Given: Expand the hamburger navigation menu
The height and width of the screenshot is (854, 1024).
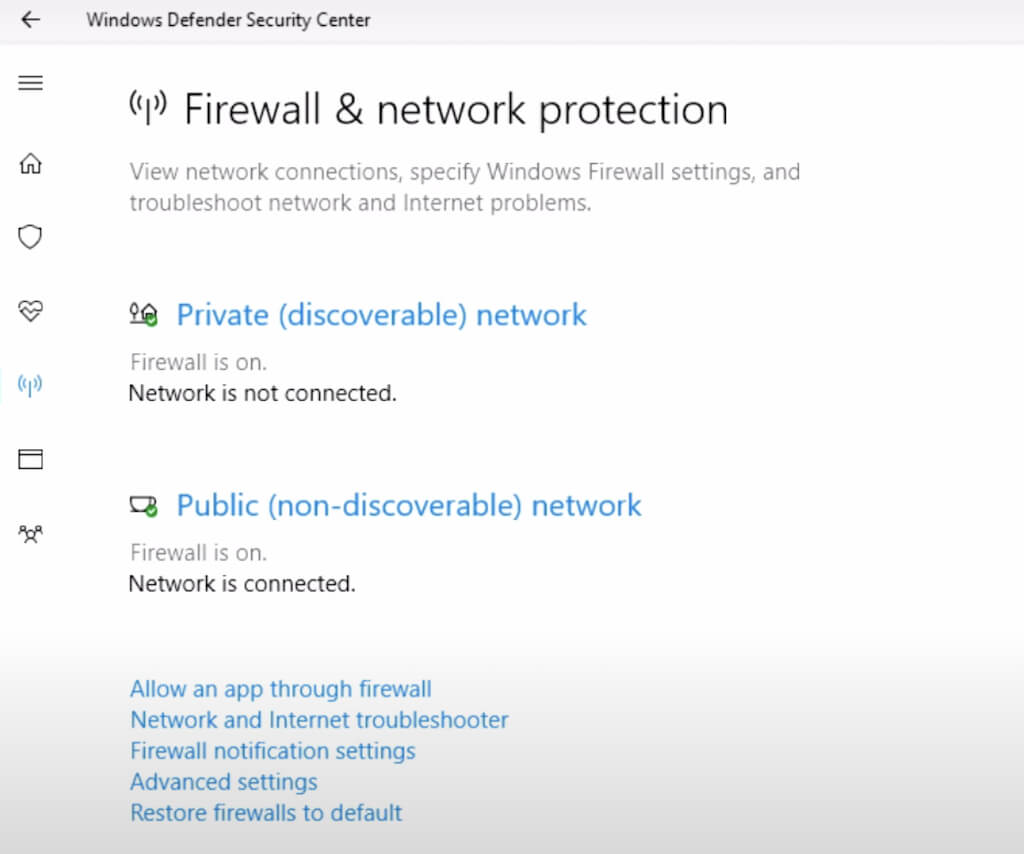Looking at the screenshot, I should 31,83.
